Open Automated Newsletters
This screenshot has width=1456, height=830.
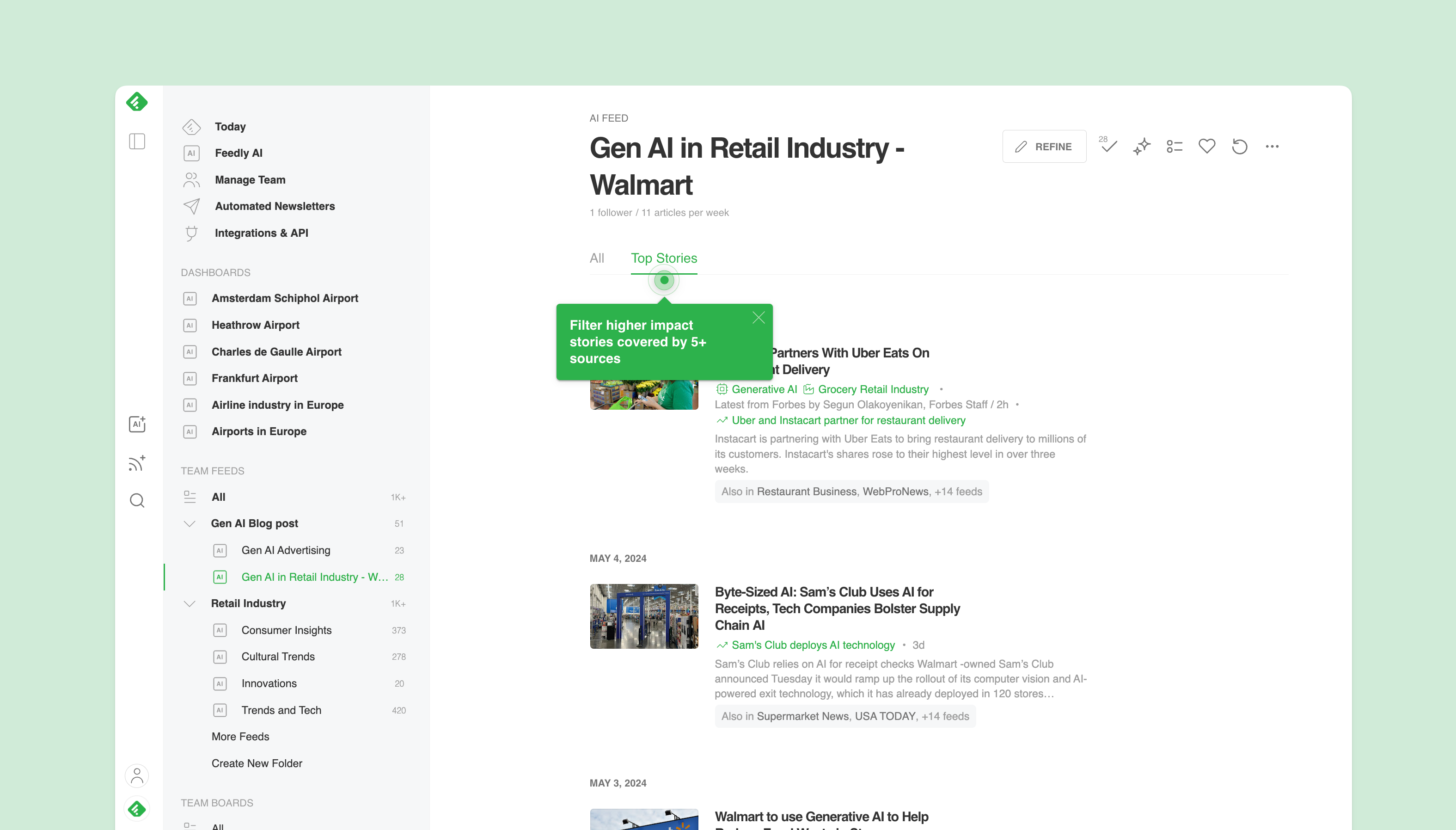pyautogui.click(x=275, y=206)
